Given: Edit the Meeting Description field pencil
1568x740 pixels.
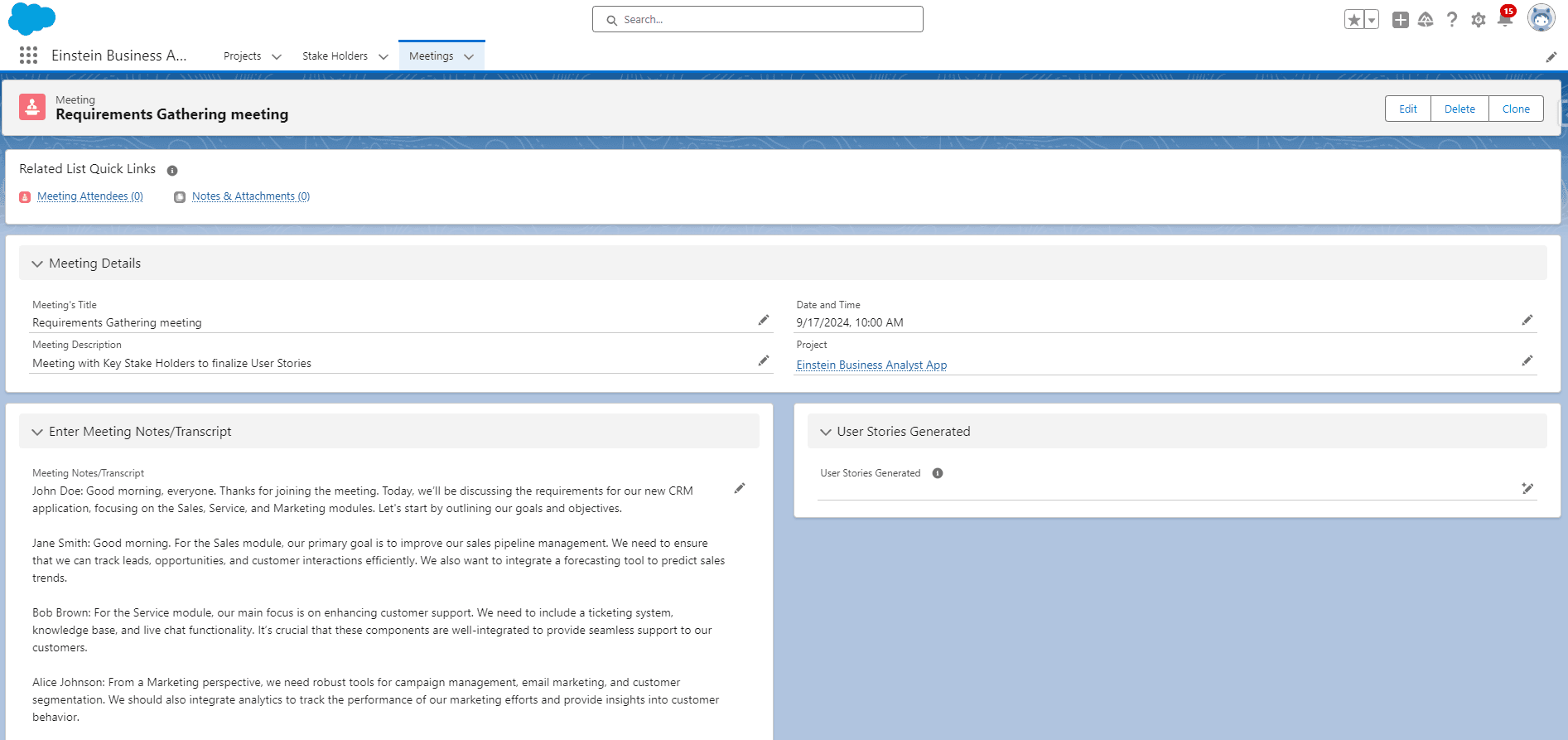Looking at the screenshot, I should 764,360.
